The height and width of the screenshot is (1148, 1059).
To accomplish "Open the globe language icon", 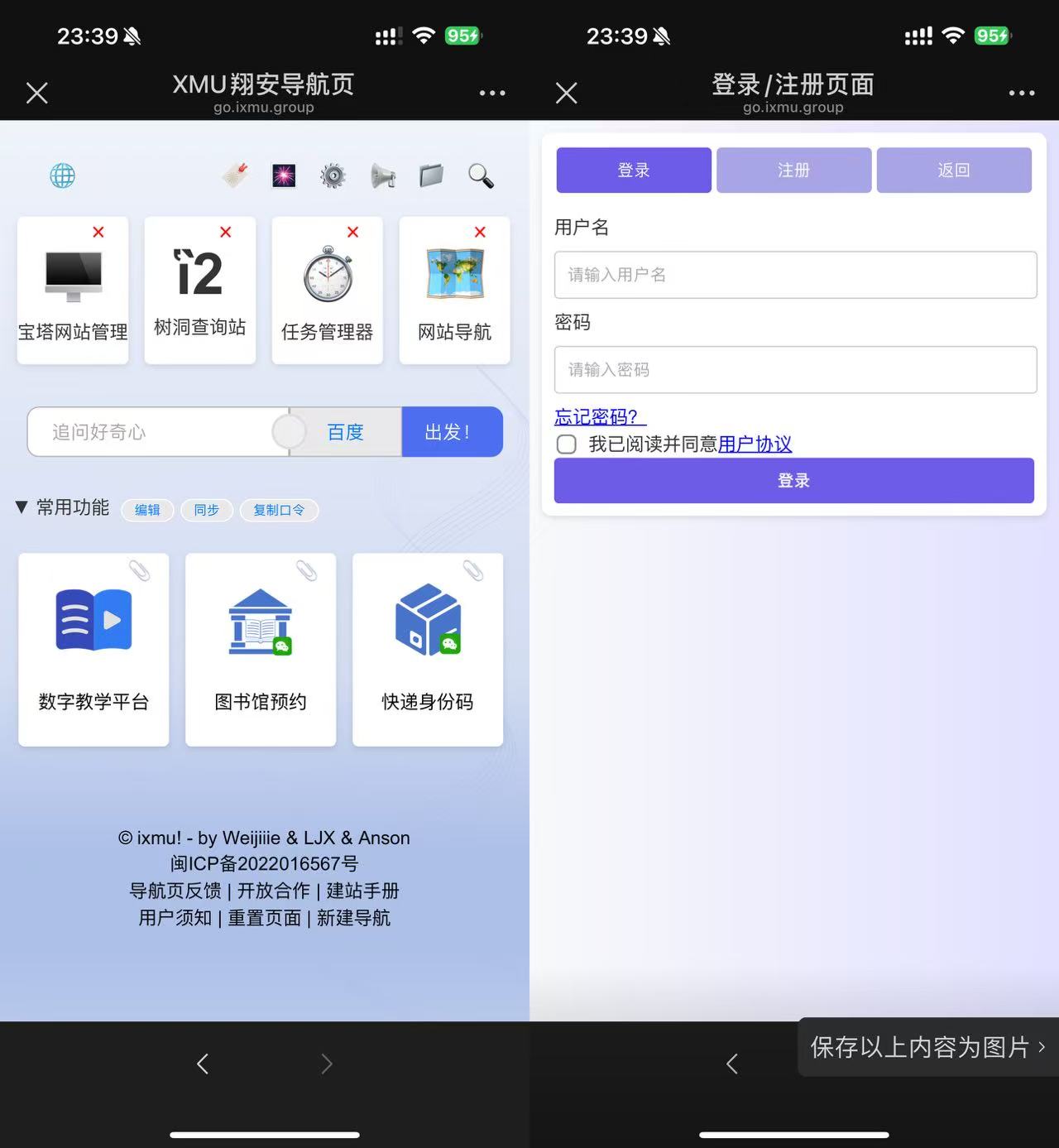I will [62, 175].
